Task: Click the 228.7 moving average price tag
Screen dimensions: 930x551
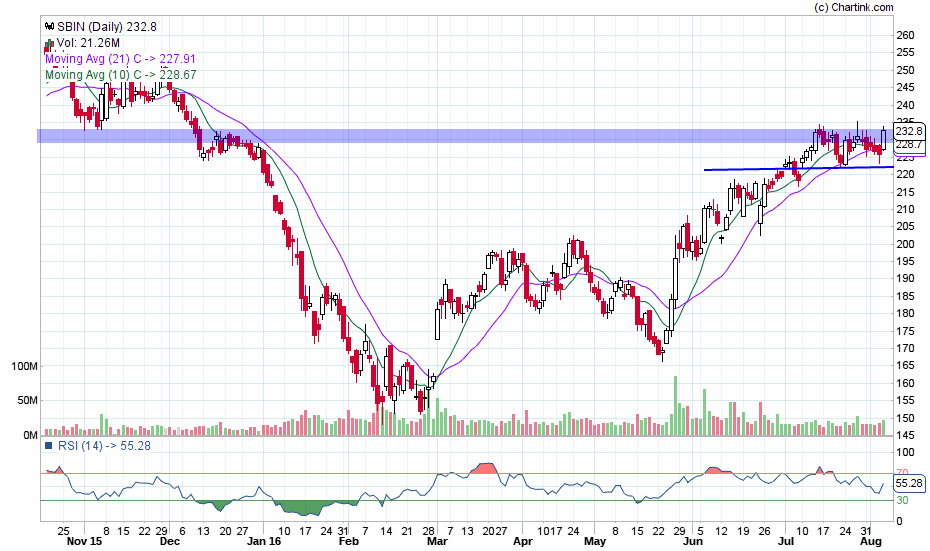Action: click(x=908, y=144)
